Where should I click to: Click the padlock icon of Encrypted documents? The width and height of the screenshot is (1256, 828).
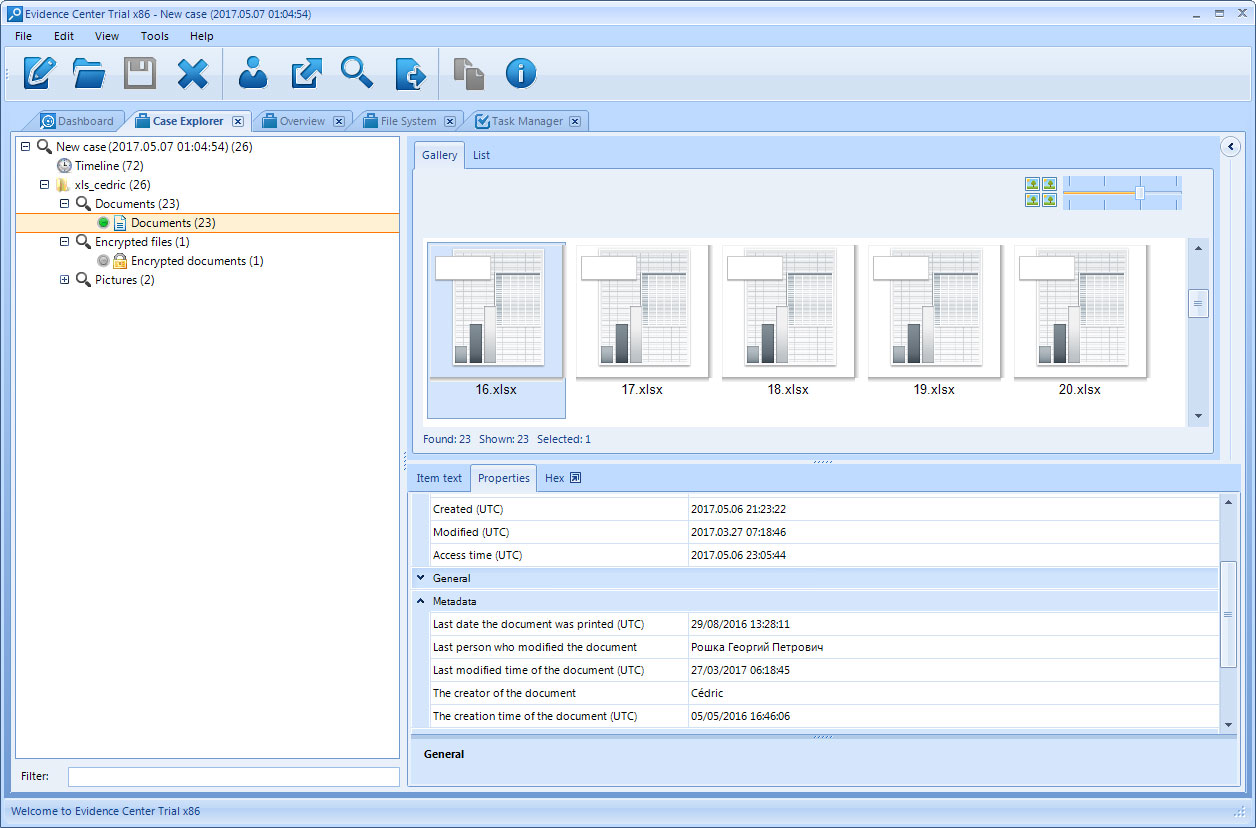coord(120,261)
